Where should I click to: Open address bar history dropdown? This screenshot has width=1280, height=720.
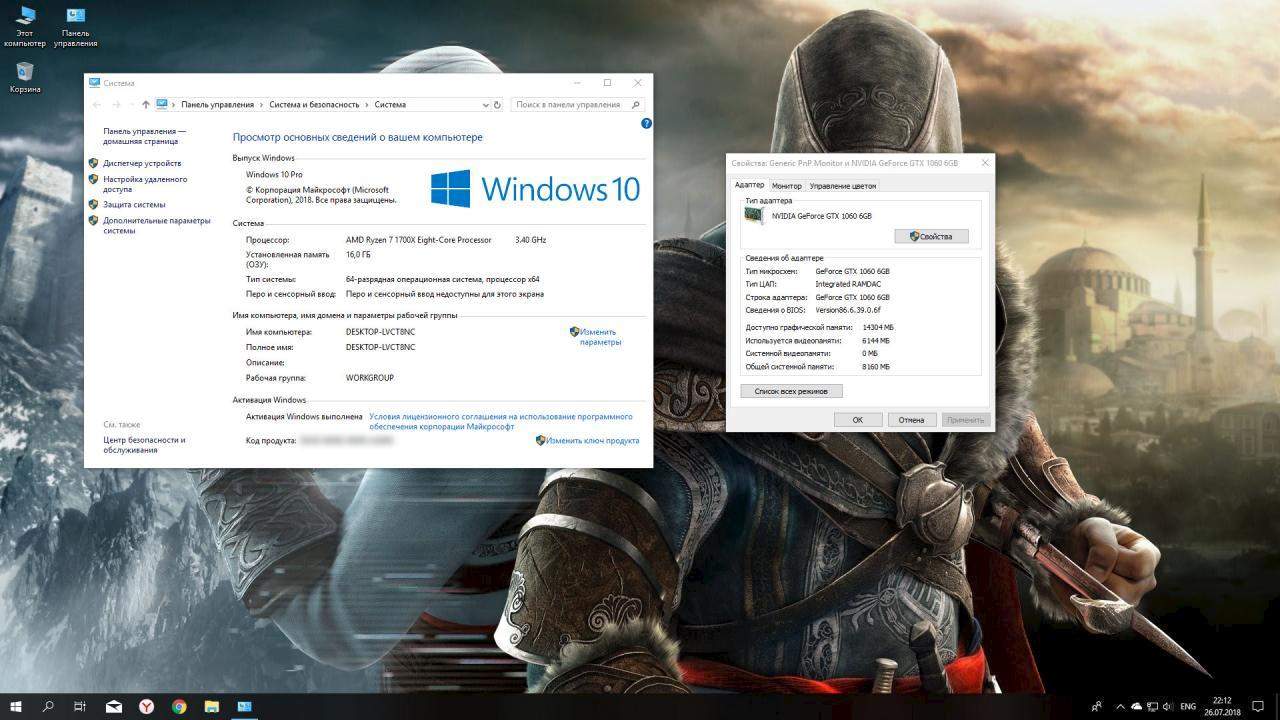tap(487, 104)
